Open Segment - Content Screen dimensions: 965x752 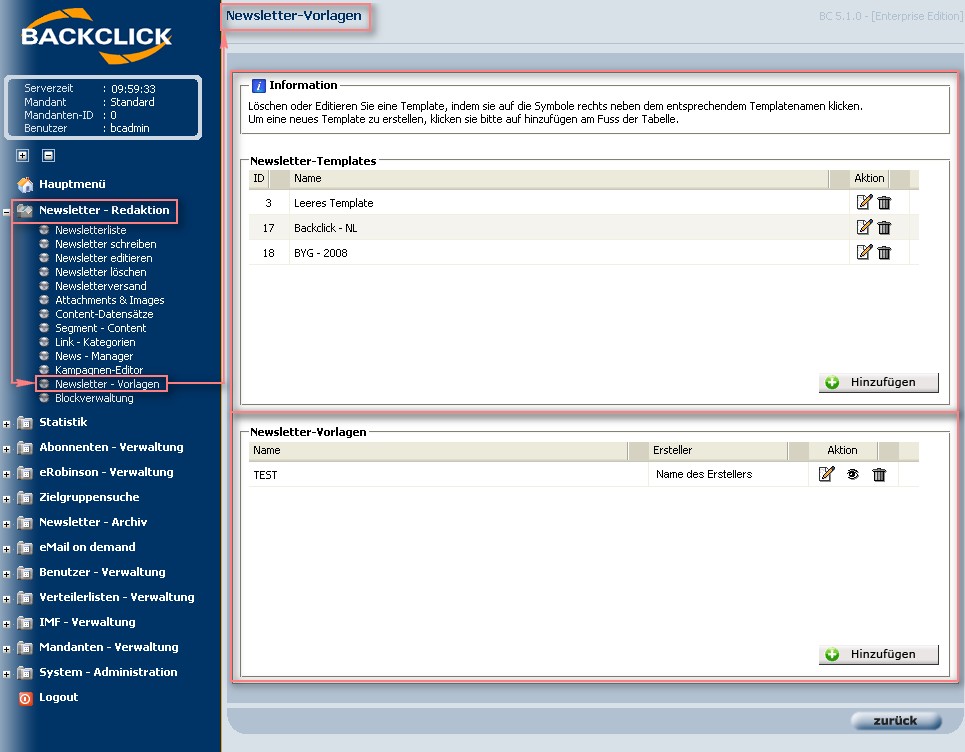pos(100,328)
